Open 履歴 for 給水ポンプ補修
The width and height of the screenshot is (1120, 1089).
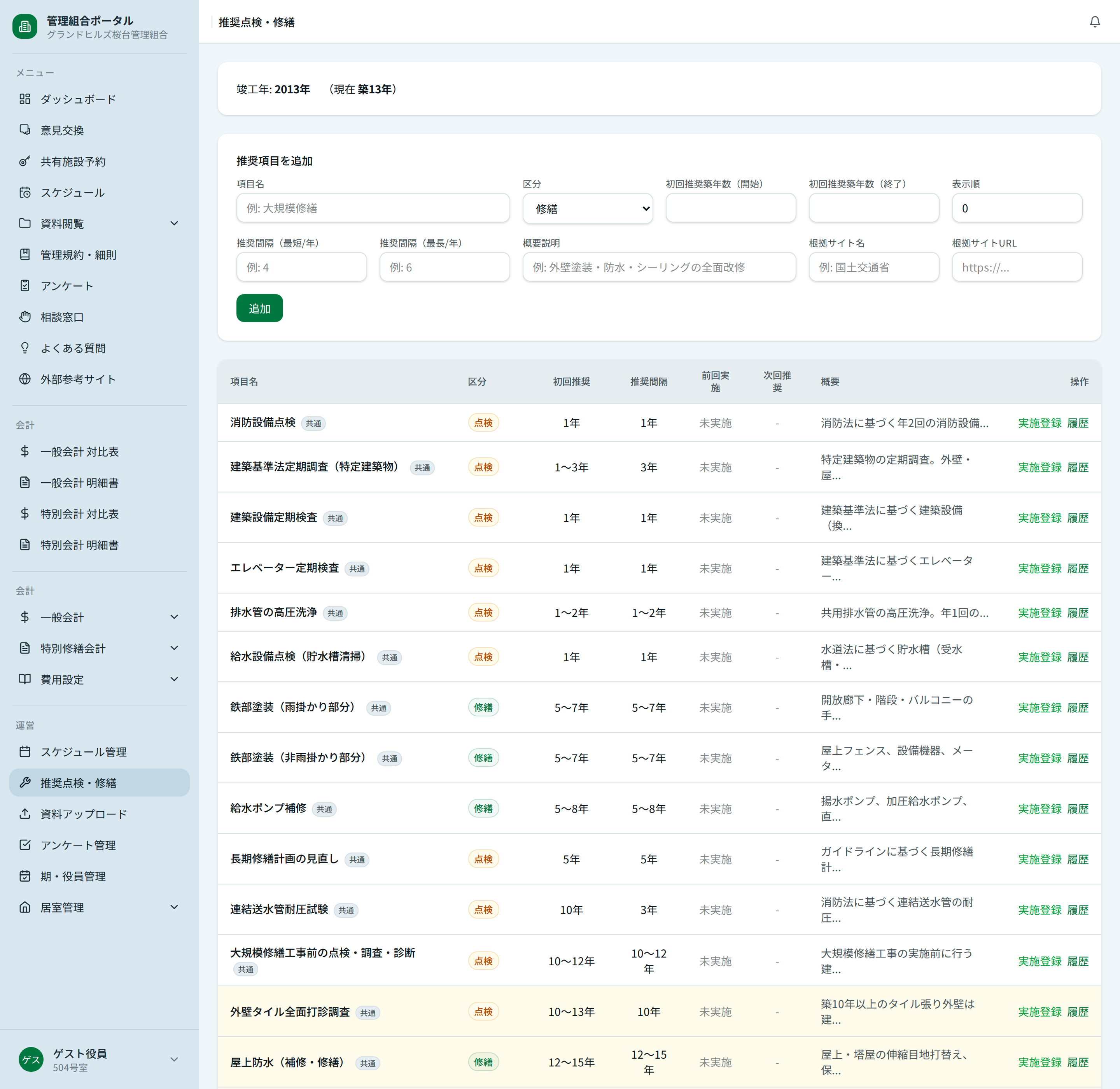point(1077,809)
